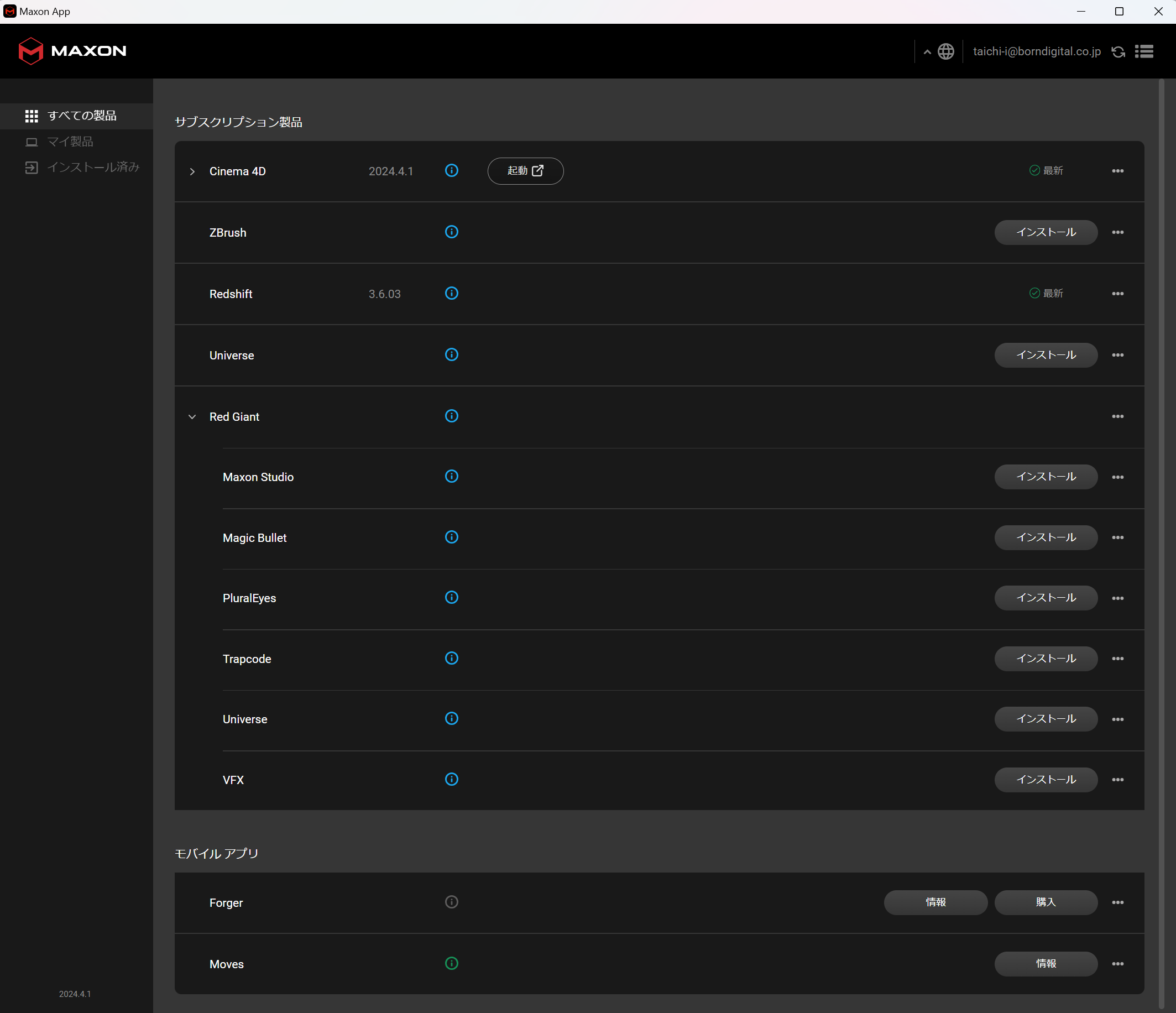Click info icon beside VFX
The width and height of the screenshot is (1176, 1013).
451,779
